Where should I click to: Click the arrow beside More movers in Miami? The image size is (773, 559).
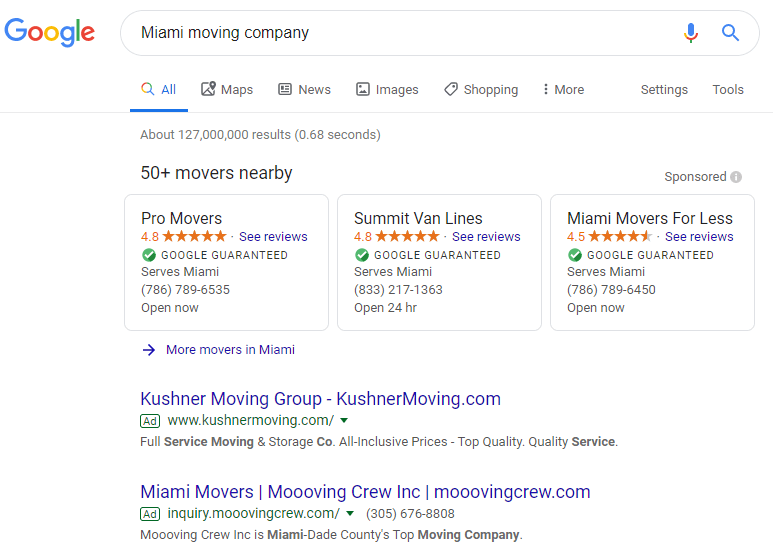coord(149,350)
